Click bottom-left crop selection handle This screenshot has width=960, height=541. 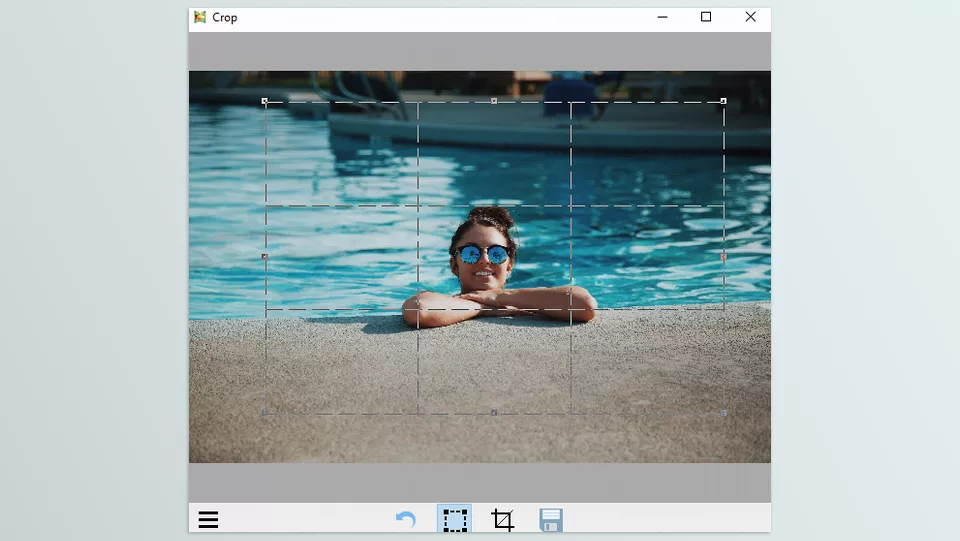coord(264,412)
